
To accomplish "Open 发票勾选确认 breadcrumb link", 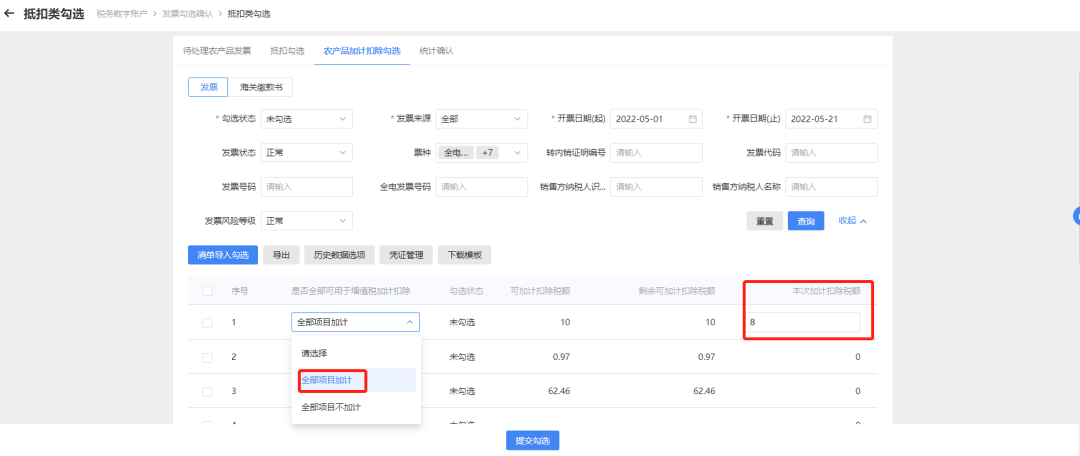I will [x=187, y=14].
